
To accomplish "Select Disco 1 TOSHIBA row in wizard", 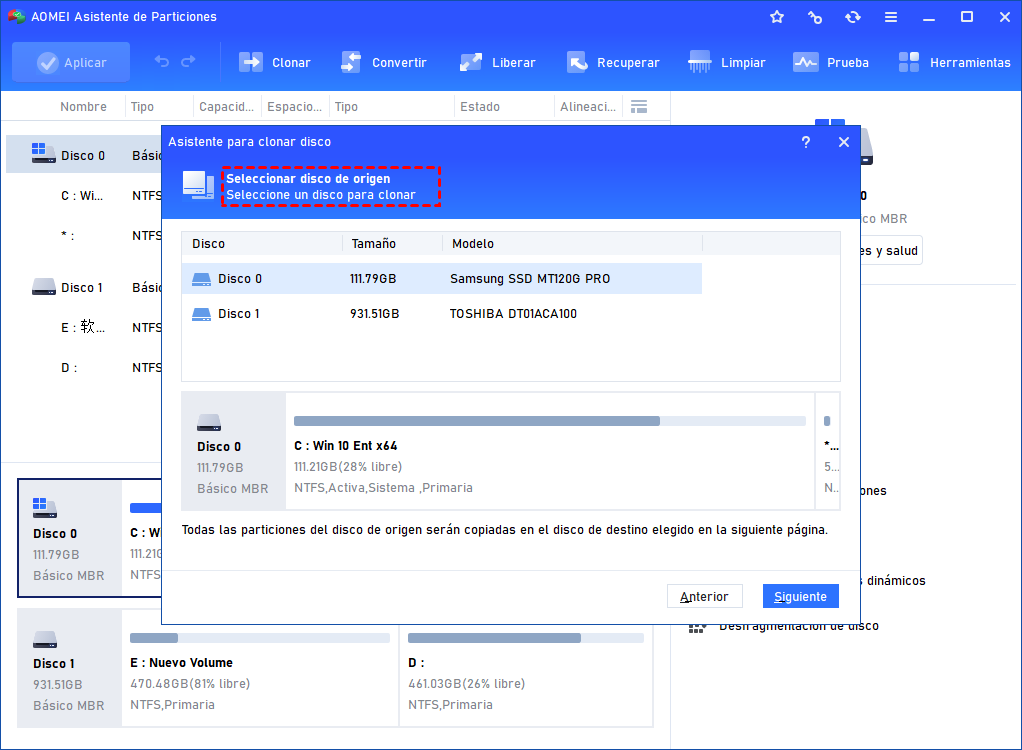I will pos(442,313).
